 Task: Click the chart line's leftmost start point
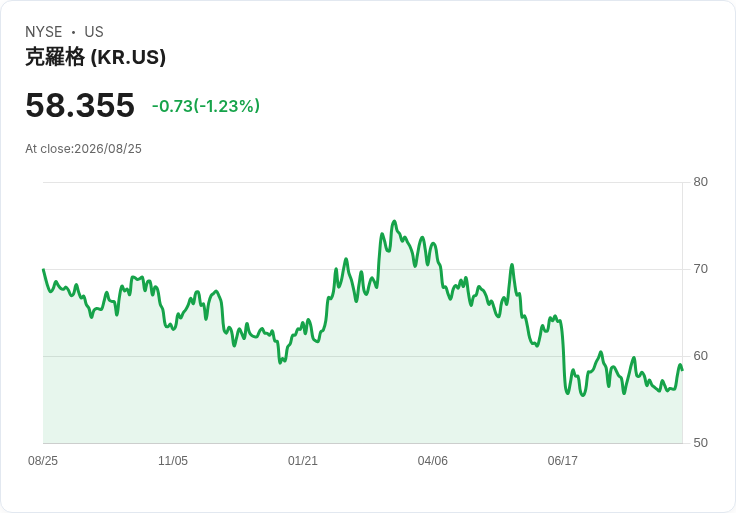coord(43,269)
